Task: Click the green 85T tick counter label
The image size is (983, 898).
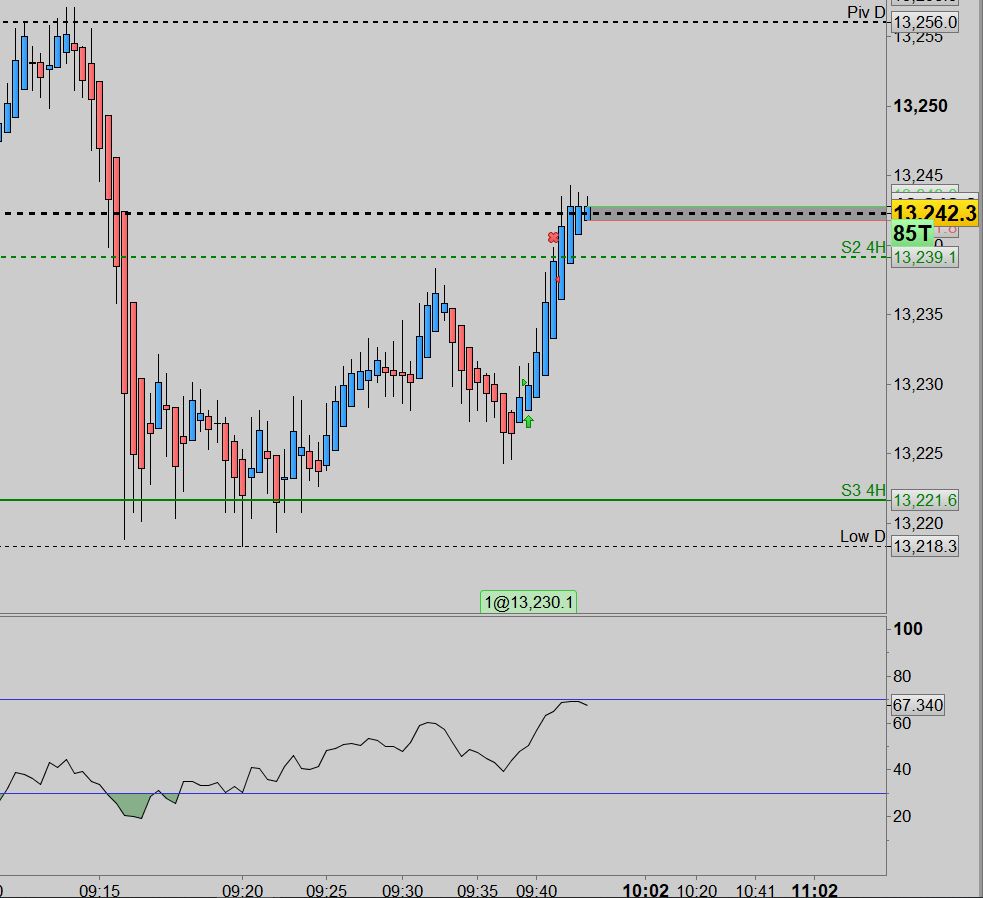Action: coord(912,233)
